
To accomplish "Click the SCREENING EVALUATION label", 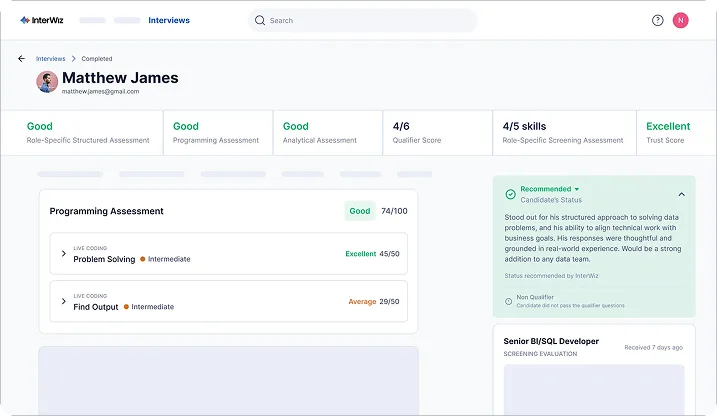I will [x=540, y=354].
